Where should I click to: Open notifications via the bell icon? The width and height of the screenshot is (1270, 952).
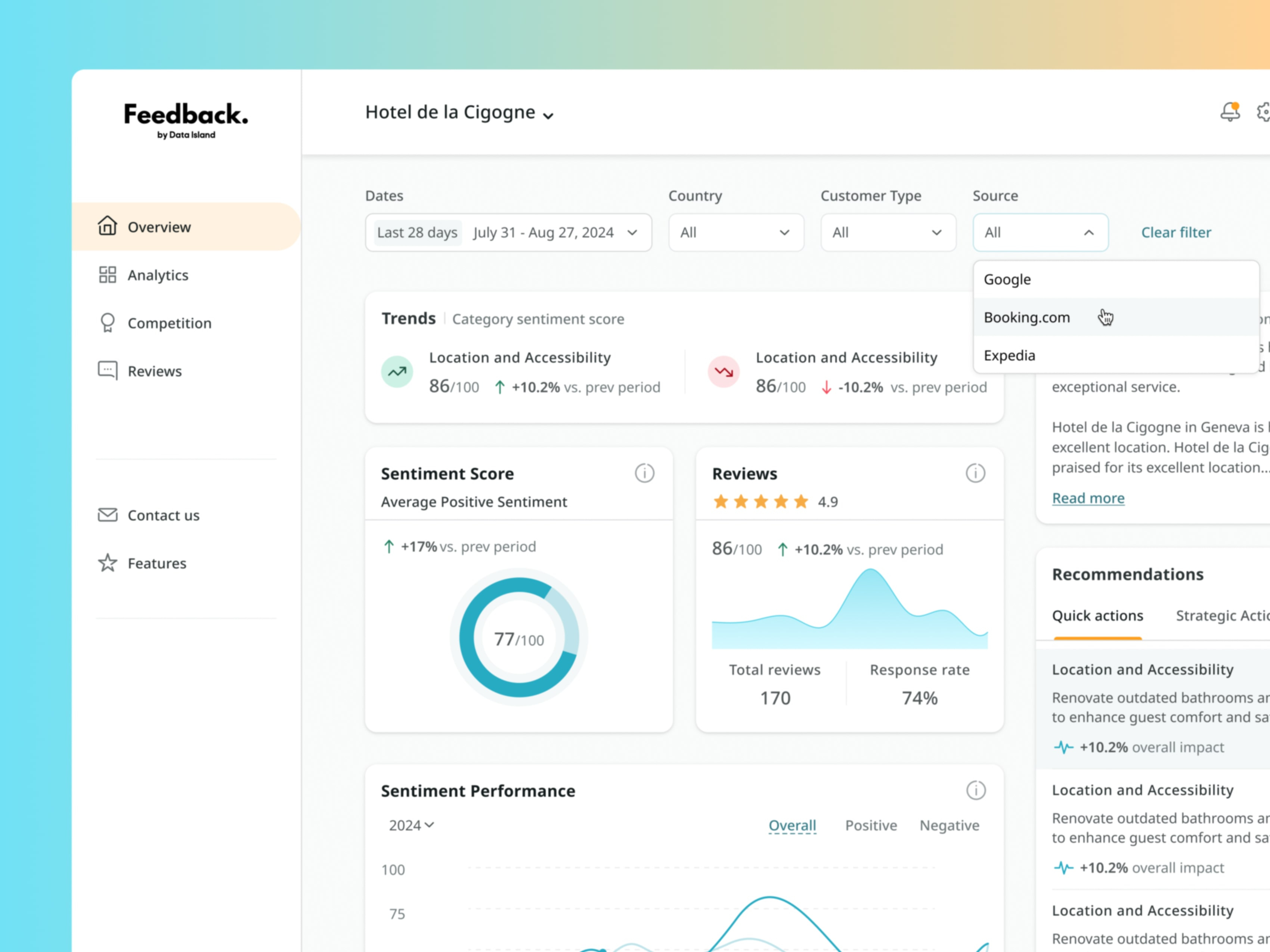[1230, 112]
